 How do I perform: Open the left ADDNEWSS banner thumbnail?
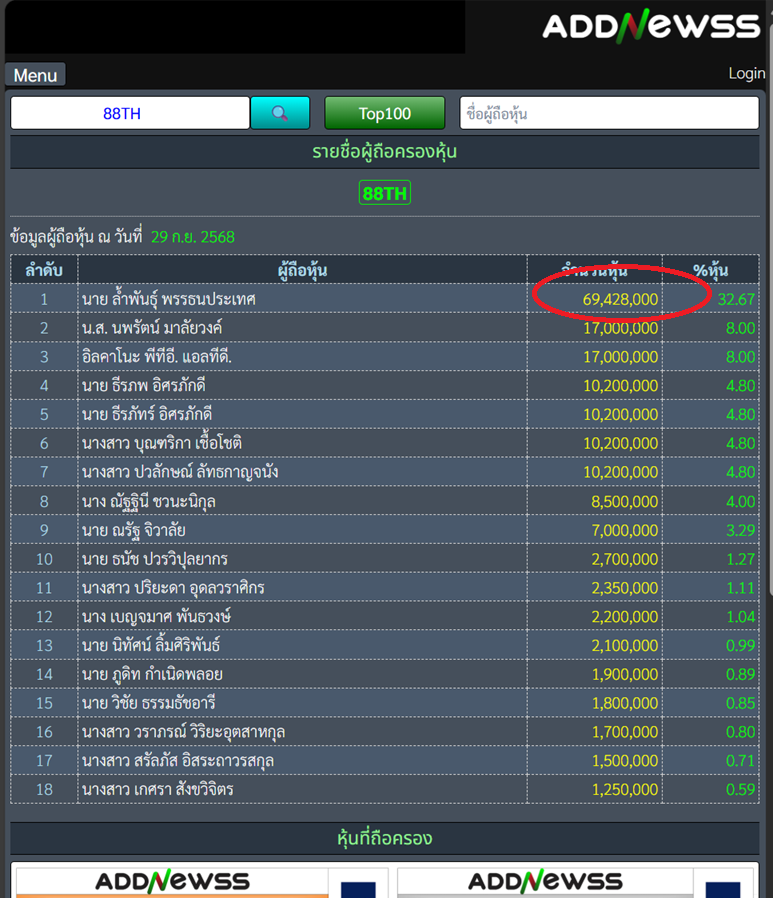pyautogui.click(x=172, y=882)
